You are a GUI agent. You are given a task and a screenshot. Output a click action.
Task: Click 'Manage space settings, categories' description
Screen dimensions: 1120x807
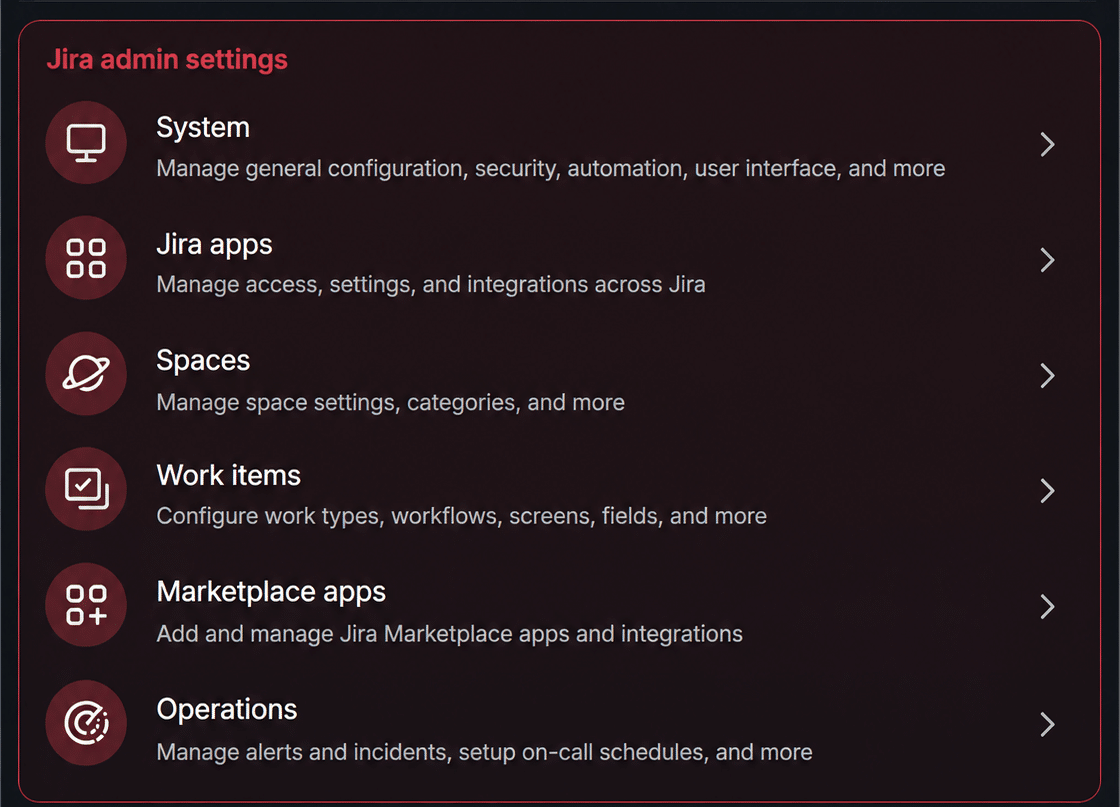pyautogui.click(x=391, y=403)
